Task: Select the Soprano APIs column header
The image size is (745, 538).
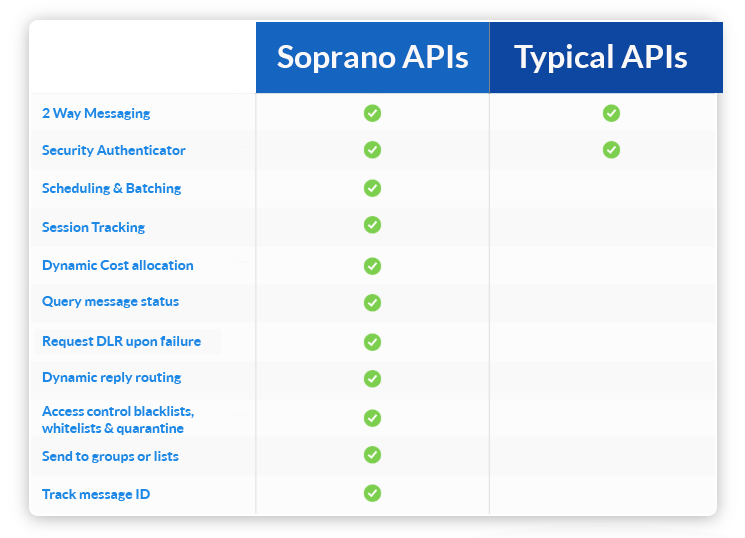Action: [372, 57]
